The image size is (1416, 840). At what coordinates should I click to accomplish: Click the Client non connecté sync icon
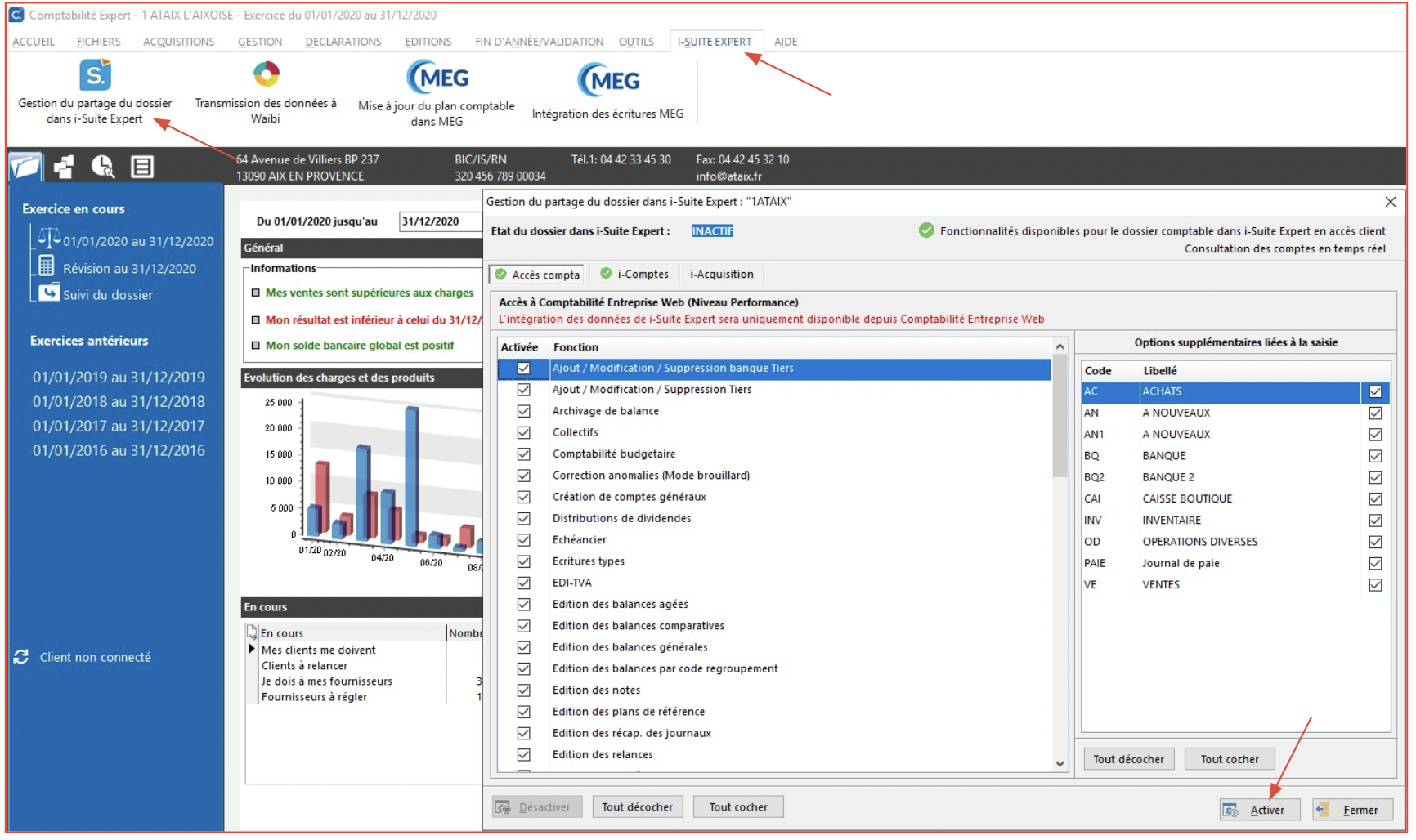[21, 657]
